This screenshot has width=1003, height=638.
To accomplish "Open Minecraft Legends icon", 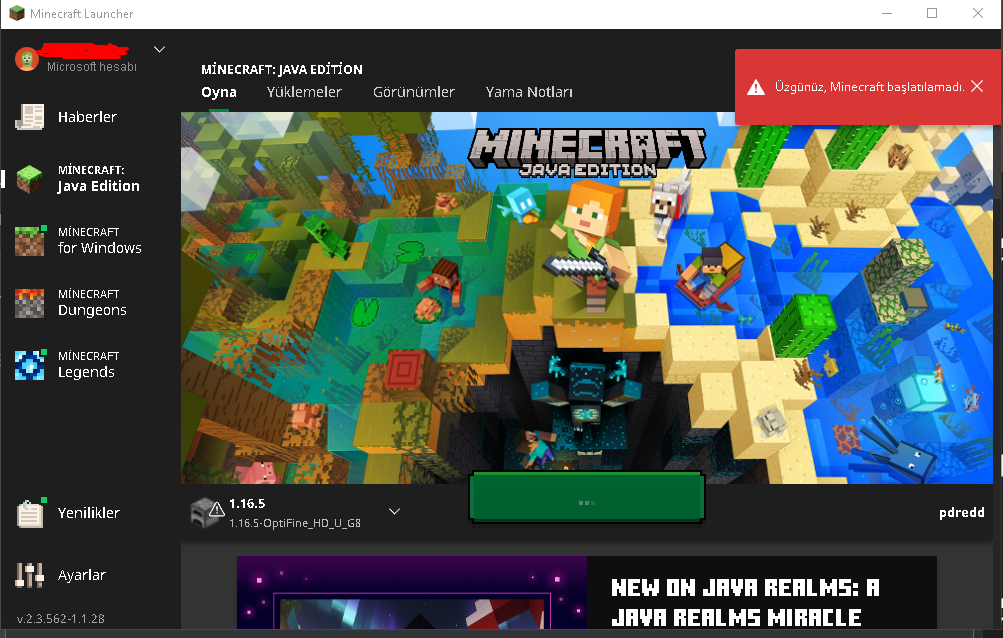I will point(30,365).
